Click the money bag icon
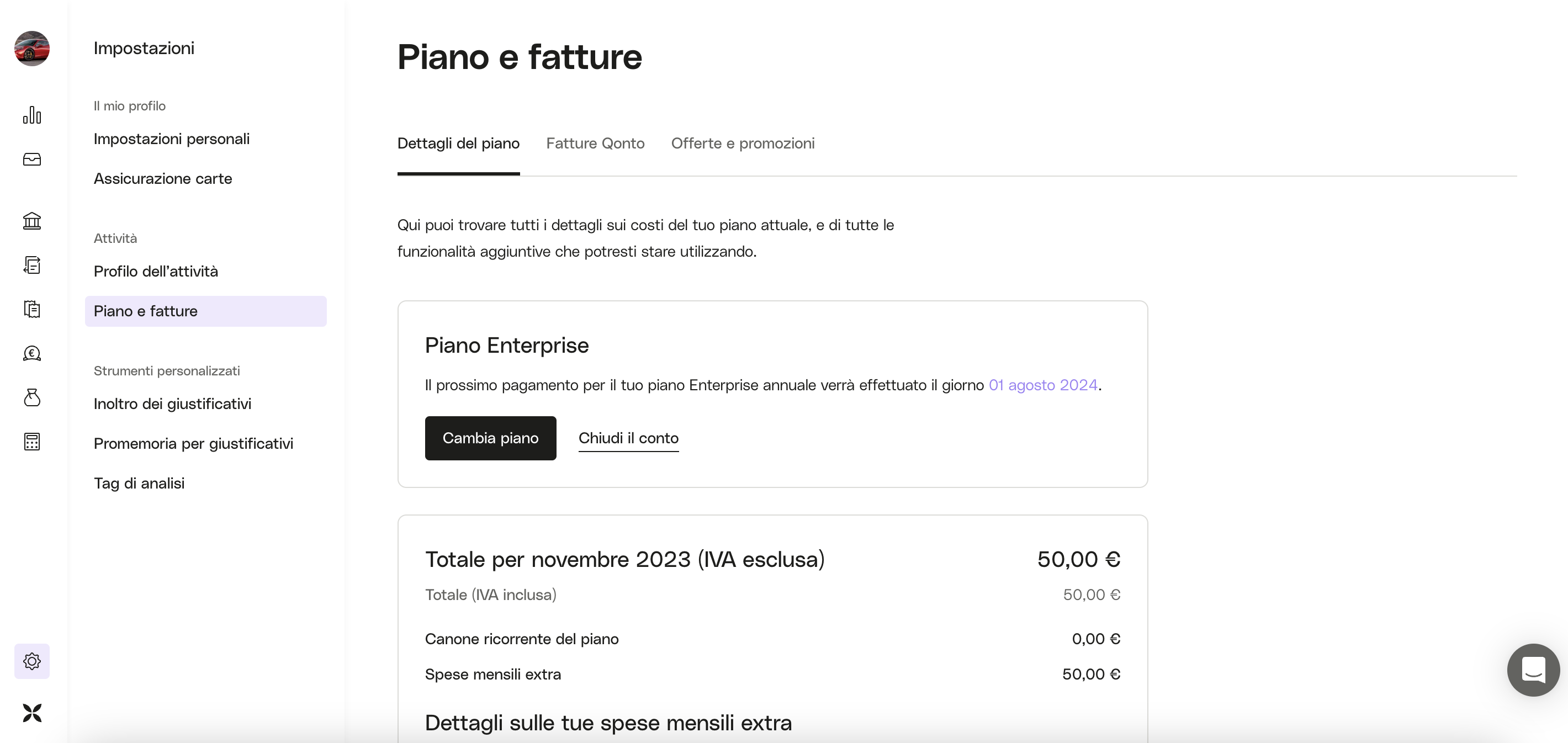The width and height of the screenshot is (1568, 743). point(31,397)
